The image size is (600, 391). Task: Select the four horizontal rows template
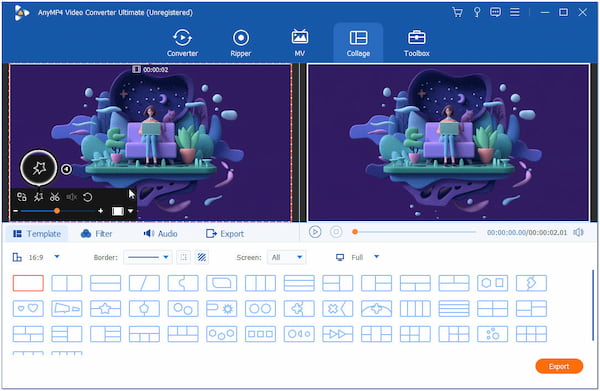pos(454,309)
